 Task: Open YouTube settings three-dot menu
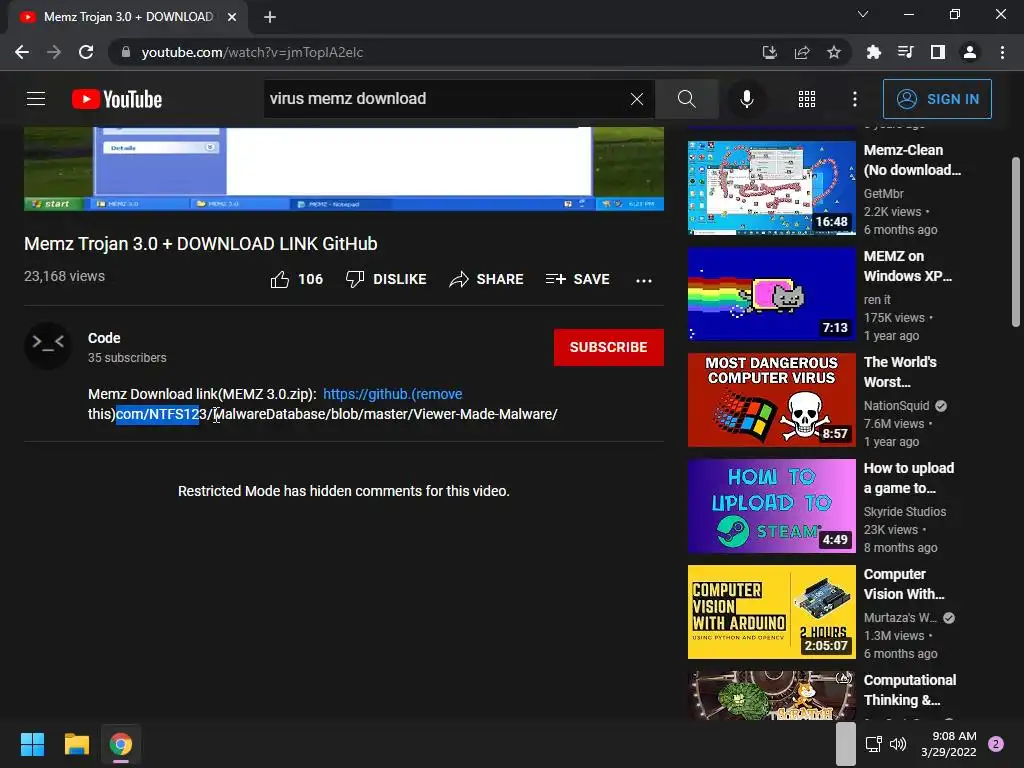tap(855, 99)
